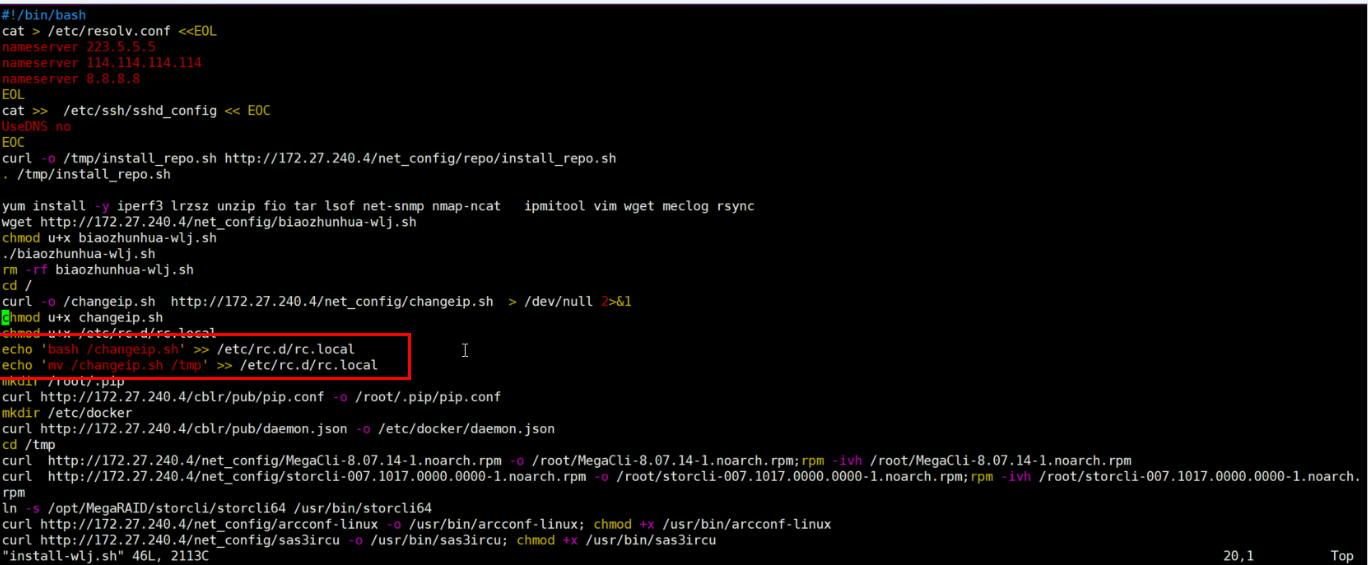Screen dimensions: 1368x565
Task: Click the 'cat > /etc/resolv.conf <<EOL' line
Action: 109,31
